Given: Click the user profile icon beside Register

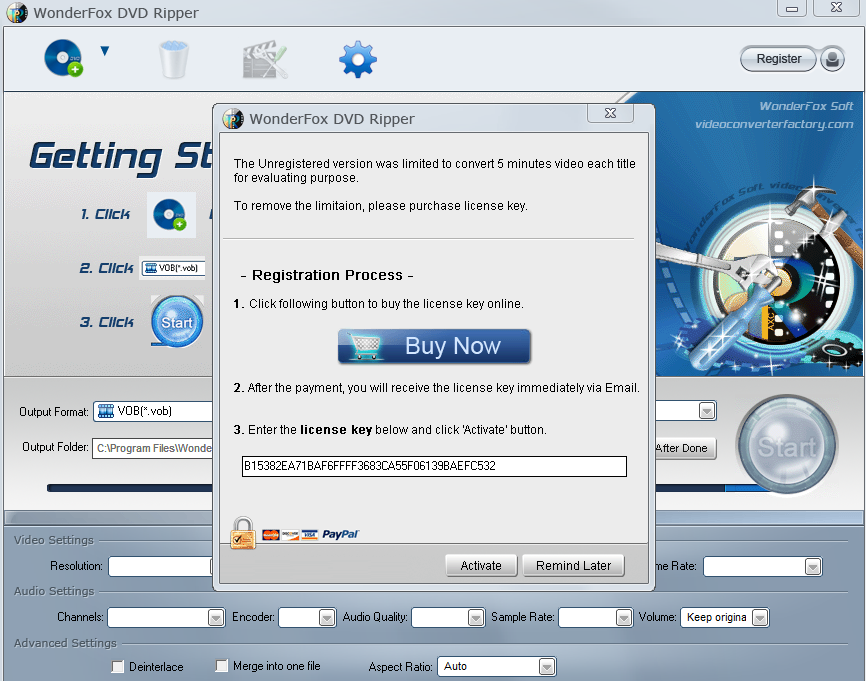Looking at the screenshot, I should 832,59.
